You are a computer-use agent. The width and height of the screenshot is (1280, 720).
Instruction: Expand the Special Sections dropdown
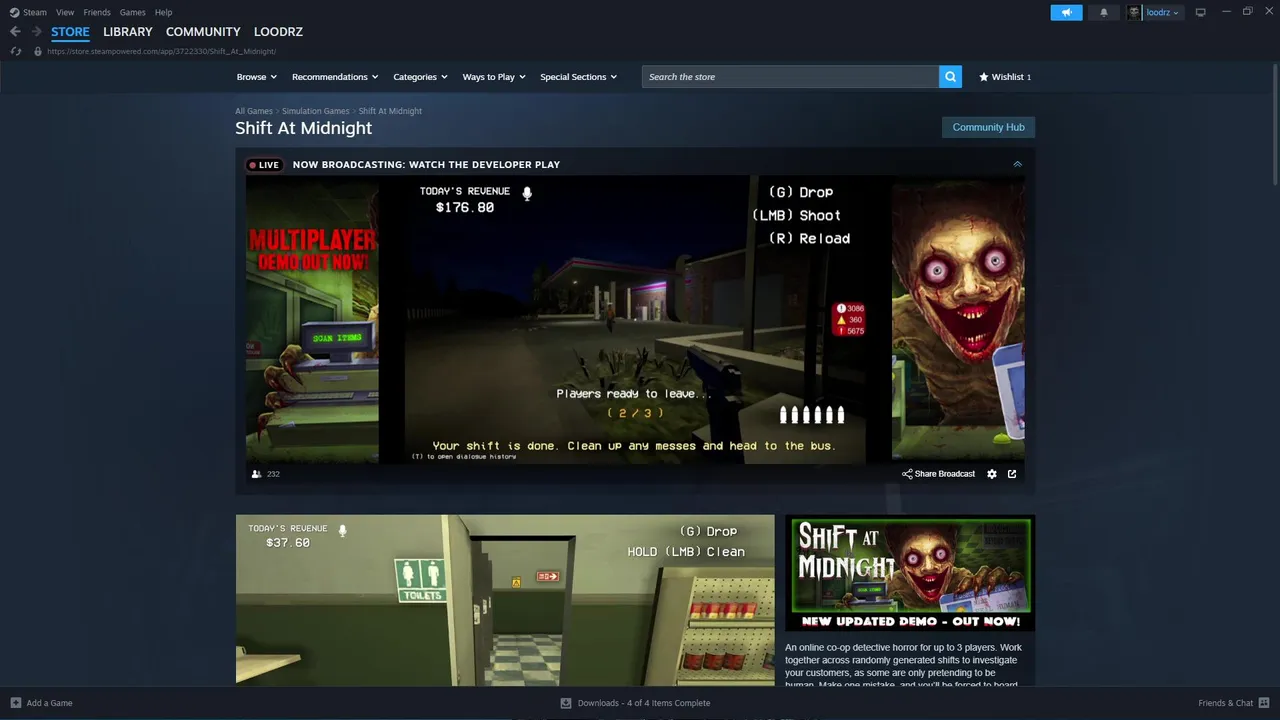coord(578,77)
